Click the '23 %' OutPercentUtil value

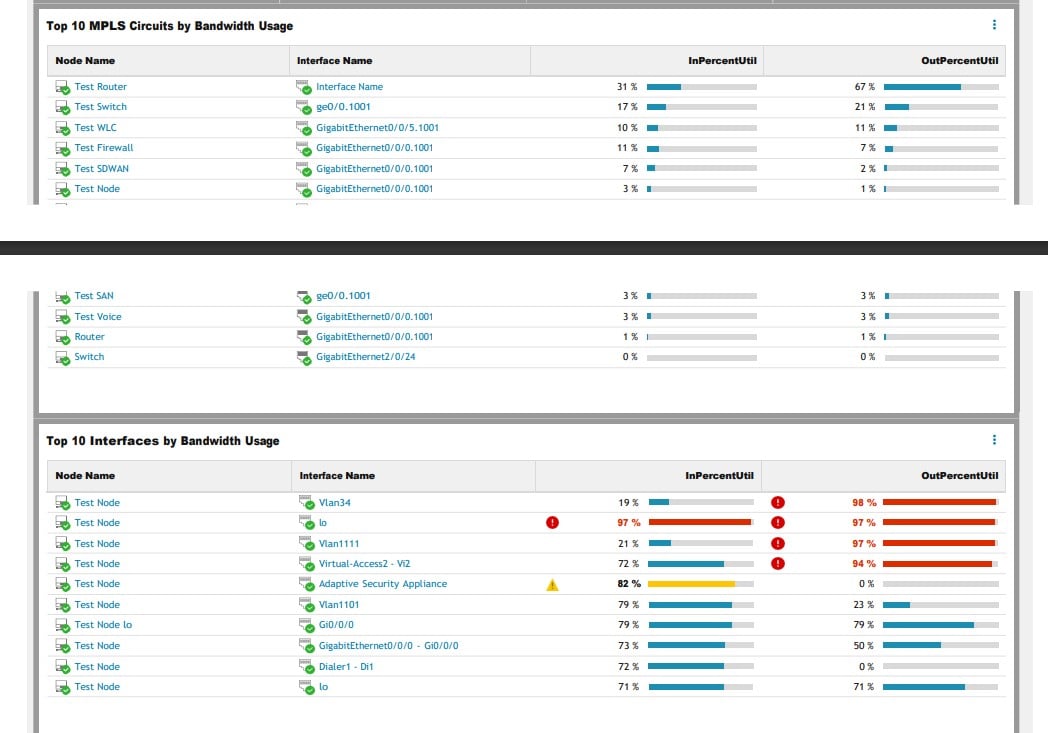[864, 604]
